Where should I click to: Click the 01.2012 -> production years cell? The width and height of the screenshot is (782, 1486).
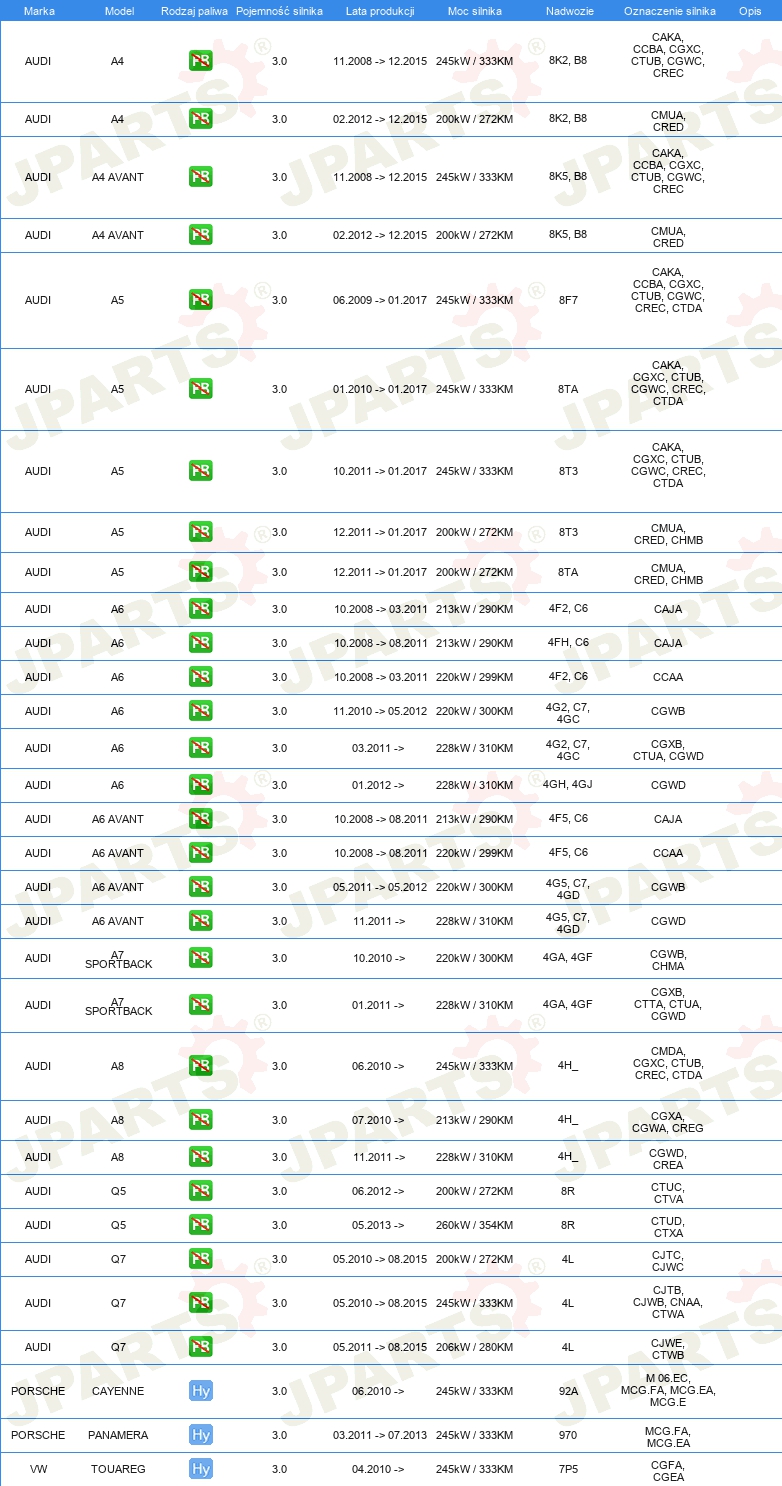click(378, 785)
